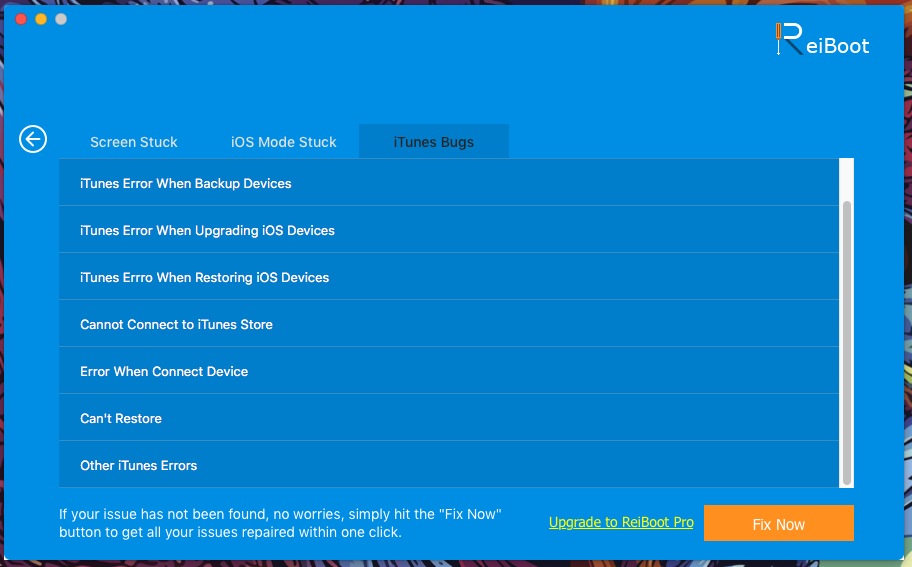Close the ReiBoot window
Viewport: 912px width, 567px height.
coord(21,19)
